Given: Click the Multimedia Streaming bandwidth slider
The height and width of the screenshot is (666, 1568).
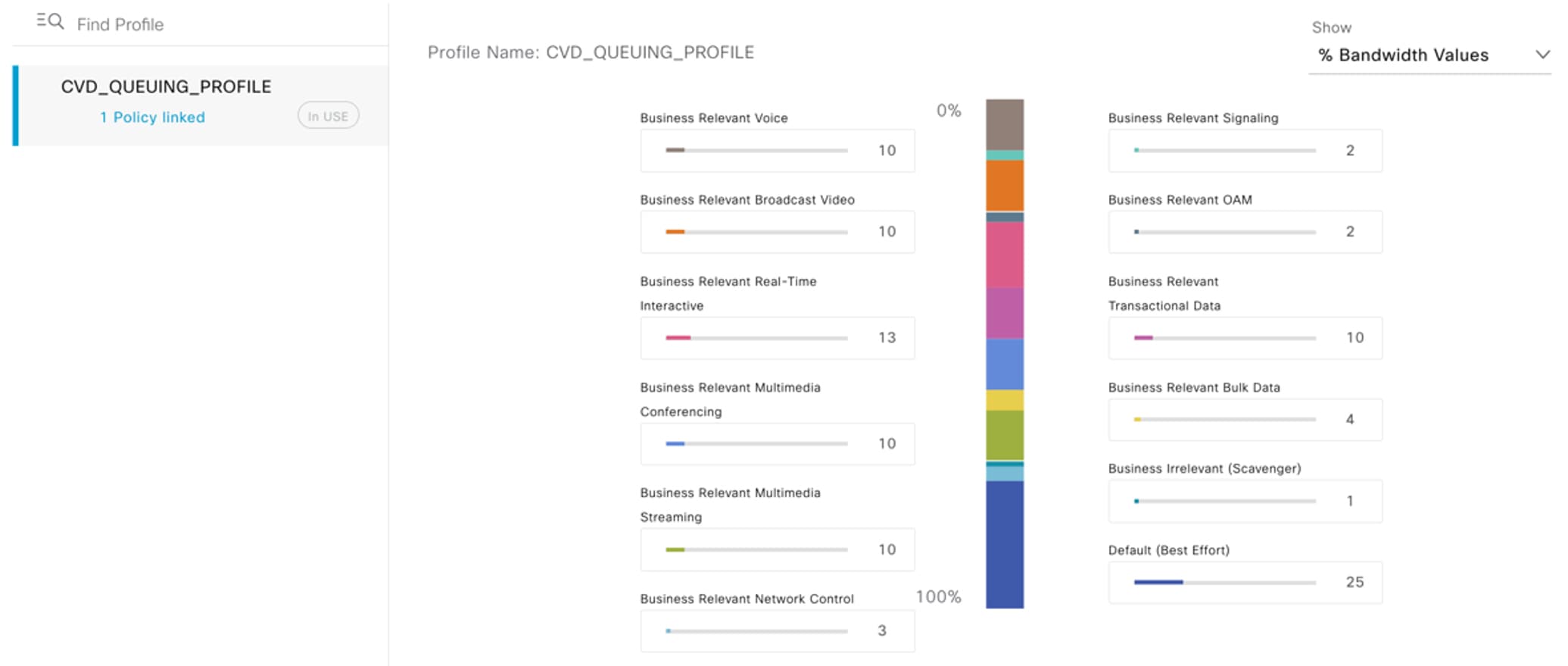Looking at the screenshot, I should tap(756, 549).
